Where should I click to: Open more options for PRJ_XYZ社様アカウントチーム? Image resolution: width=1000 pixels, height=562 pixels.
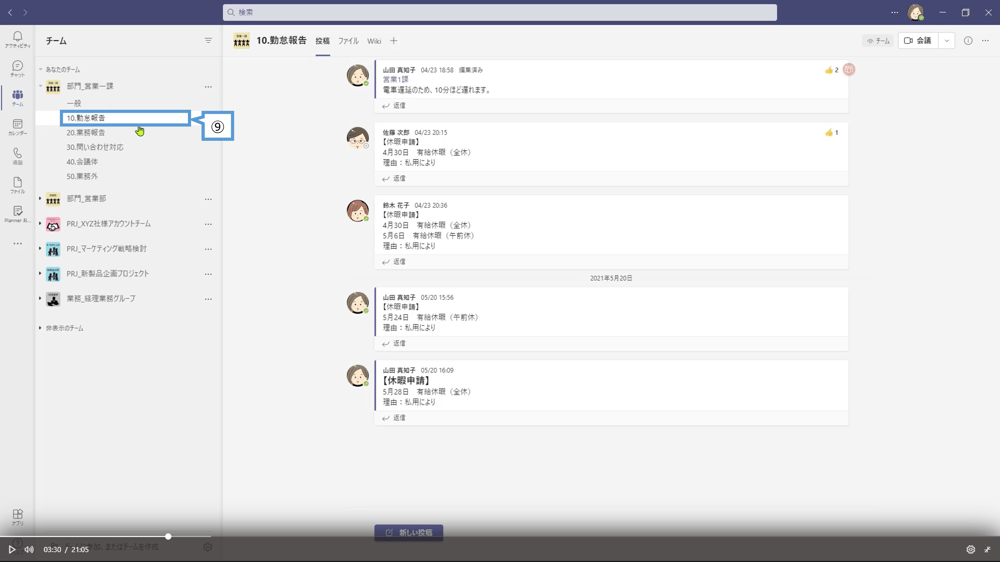(208, 224)
